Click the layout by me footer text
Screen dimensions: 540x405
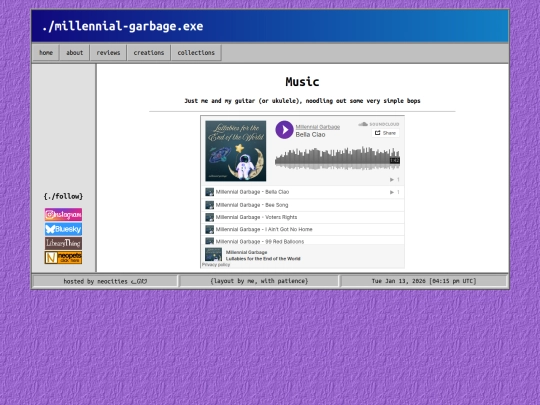(x=259, y=281)
